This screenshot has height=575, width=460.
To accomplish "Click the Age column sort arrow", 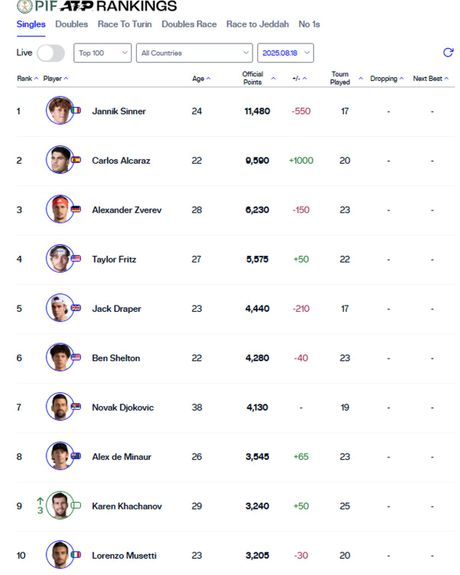I will pyautogui.click(x=208, y=78).
